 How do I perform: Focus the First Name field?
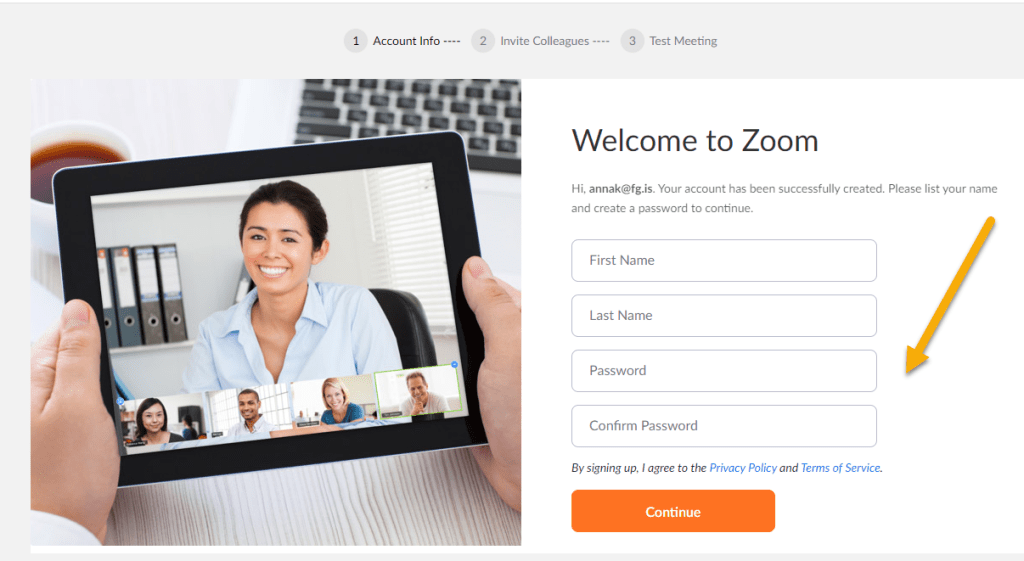(x=724, y=261)
